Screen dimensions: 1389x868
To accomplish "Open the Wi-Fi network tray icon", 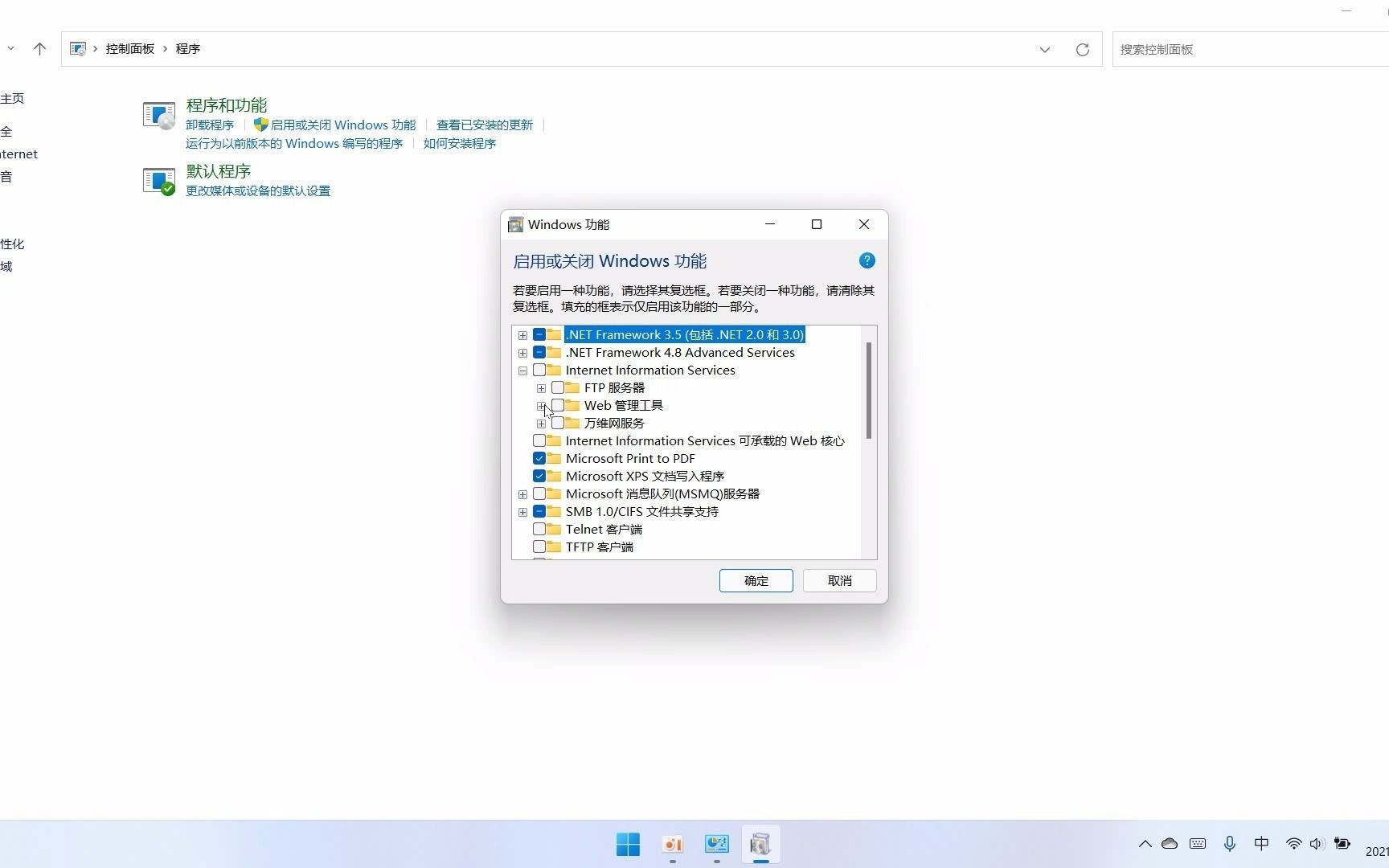I will pos(1293,844).
